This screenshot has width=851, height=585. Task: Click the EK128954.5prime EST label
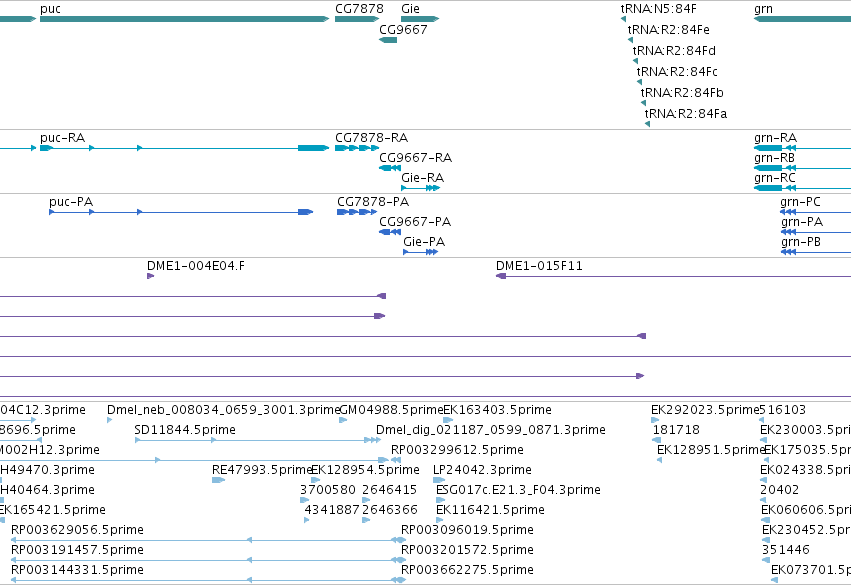tap(365, 470)
